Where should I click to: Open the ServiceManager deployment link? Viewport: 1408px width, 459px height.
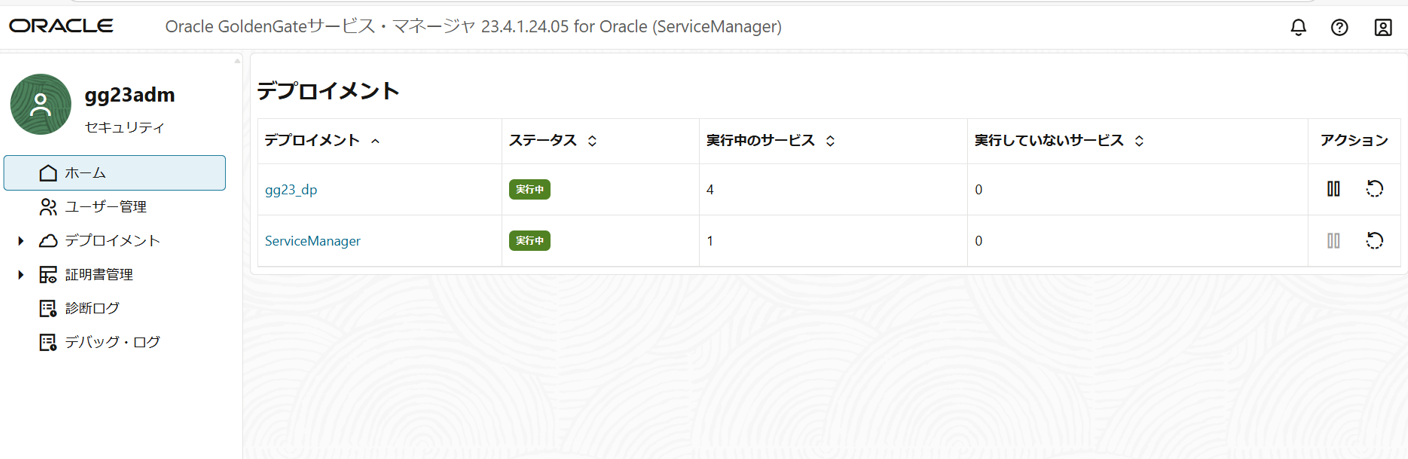coord(312,241)
